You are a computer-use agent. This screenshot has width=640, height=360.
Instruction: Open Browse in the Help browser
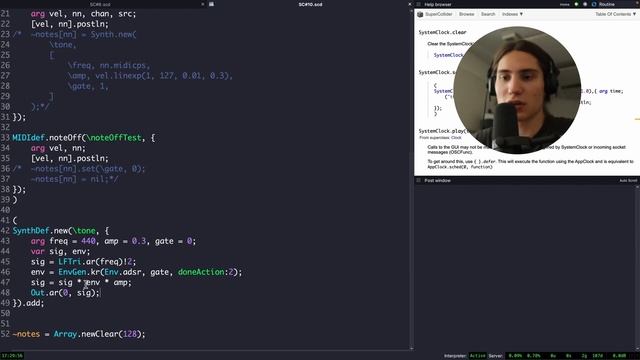tap(467, 14)
